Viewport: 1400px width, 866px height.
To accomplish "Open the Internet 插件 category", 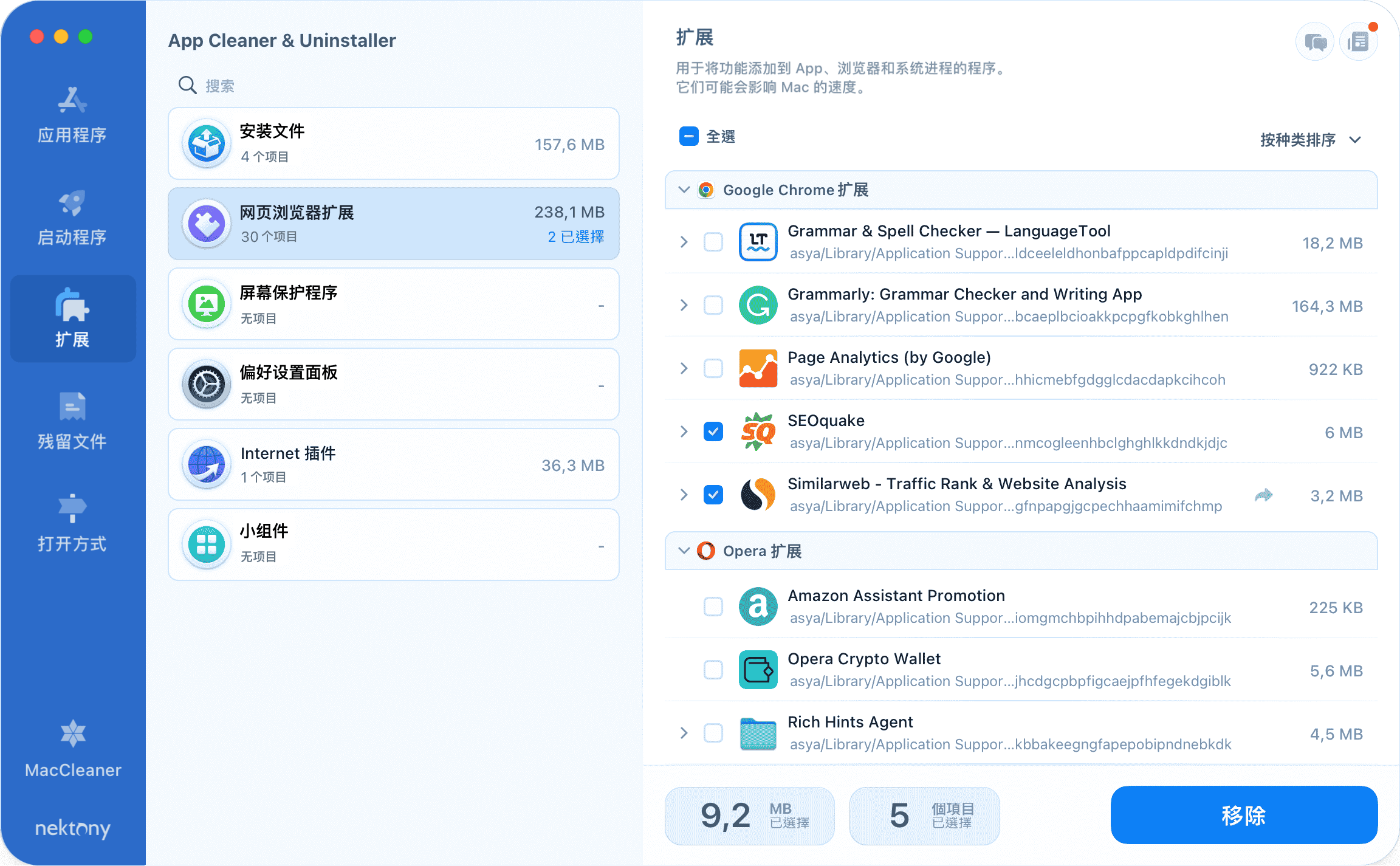I will pyautogui.click(x=393, y=464).
